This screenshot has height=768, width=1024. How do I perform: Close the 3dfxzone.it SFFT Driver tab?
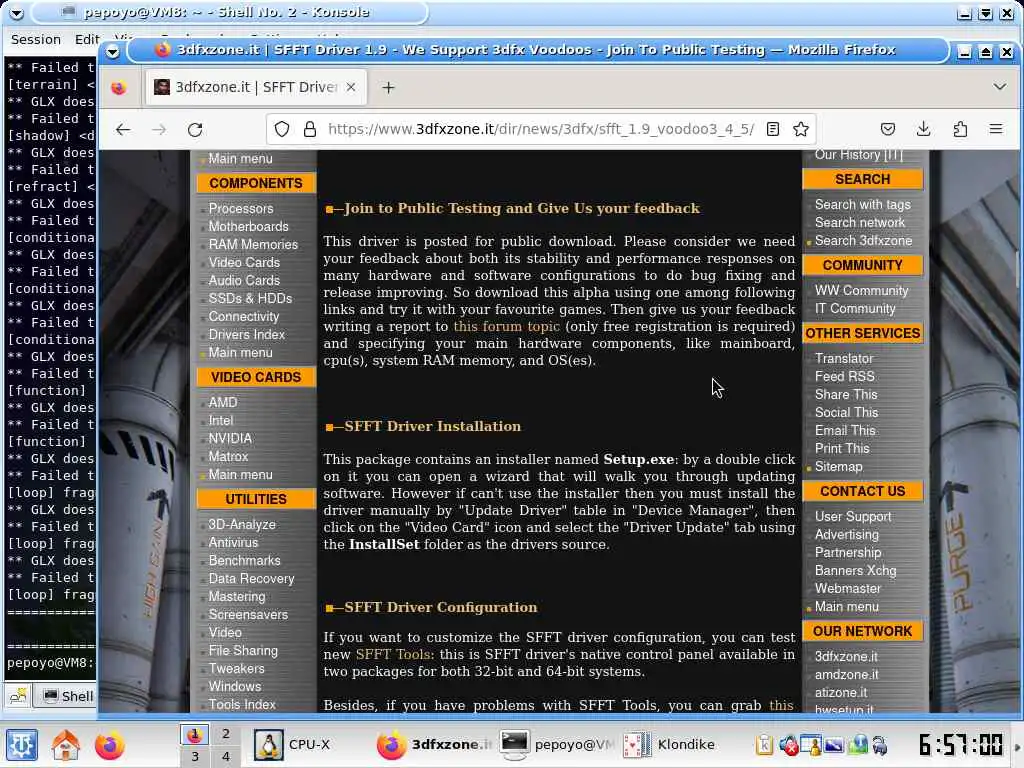pyautogui.click(x=351, y=87)
